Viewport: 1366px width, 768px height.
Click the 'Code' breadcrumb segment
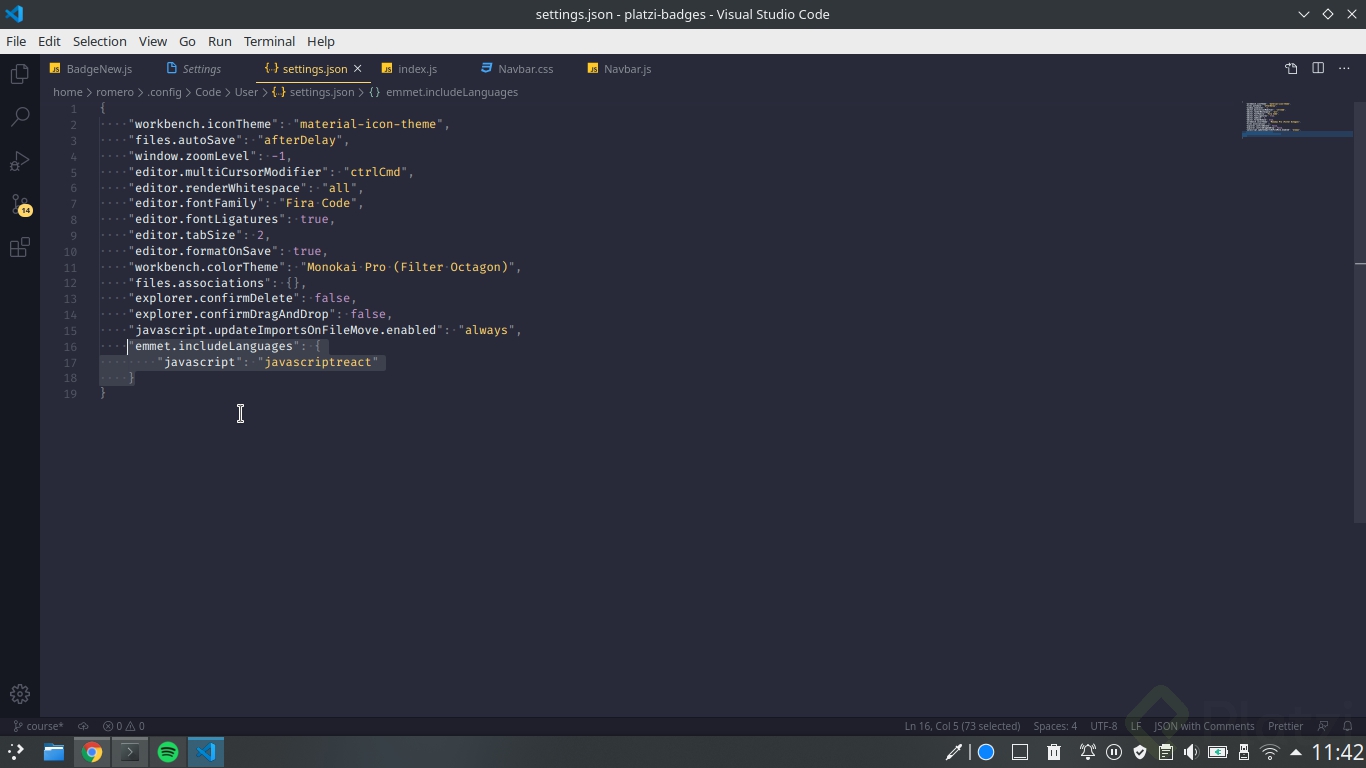pos(208,92)
